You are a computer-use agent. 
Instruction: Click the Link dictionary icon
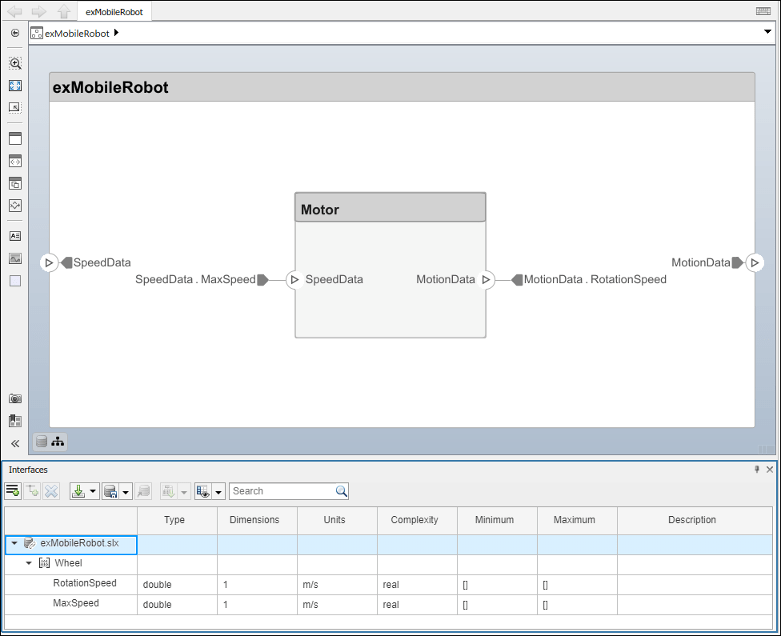pyautogui.click(x=143, y=491)
